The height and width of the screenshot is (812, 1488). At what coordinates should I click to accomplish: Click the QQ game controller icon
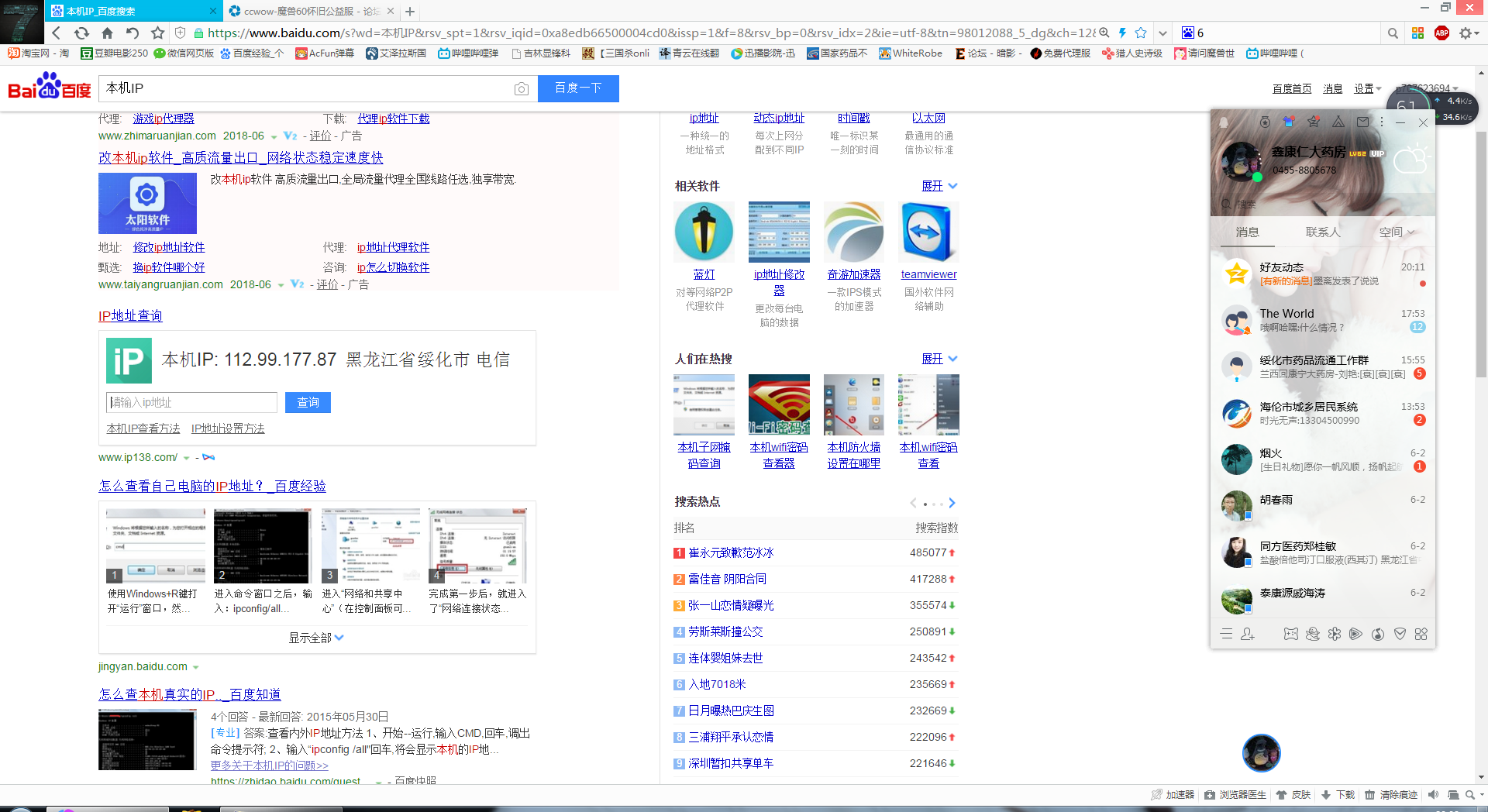click(x=1290, y=634)
